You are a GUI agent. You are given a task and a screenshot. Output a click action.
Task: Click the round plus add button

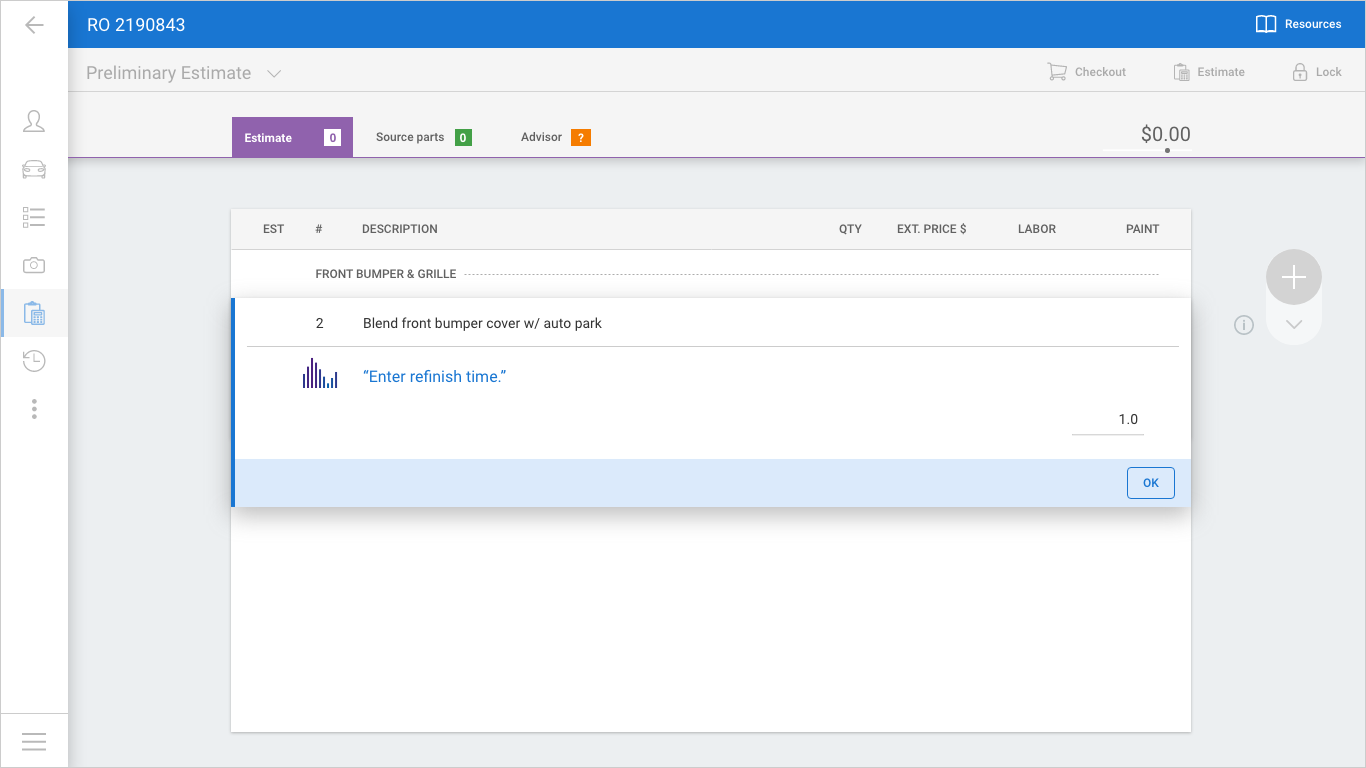[x=1294, y=277]
